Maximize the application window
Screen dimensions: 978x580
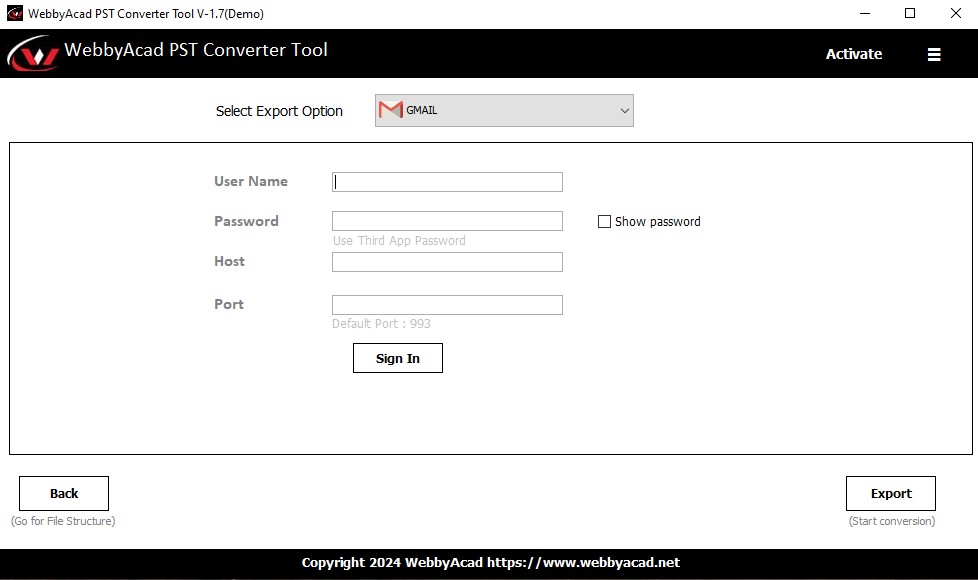(910, 13)
